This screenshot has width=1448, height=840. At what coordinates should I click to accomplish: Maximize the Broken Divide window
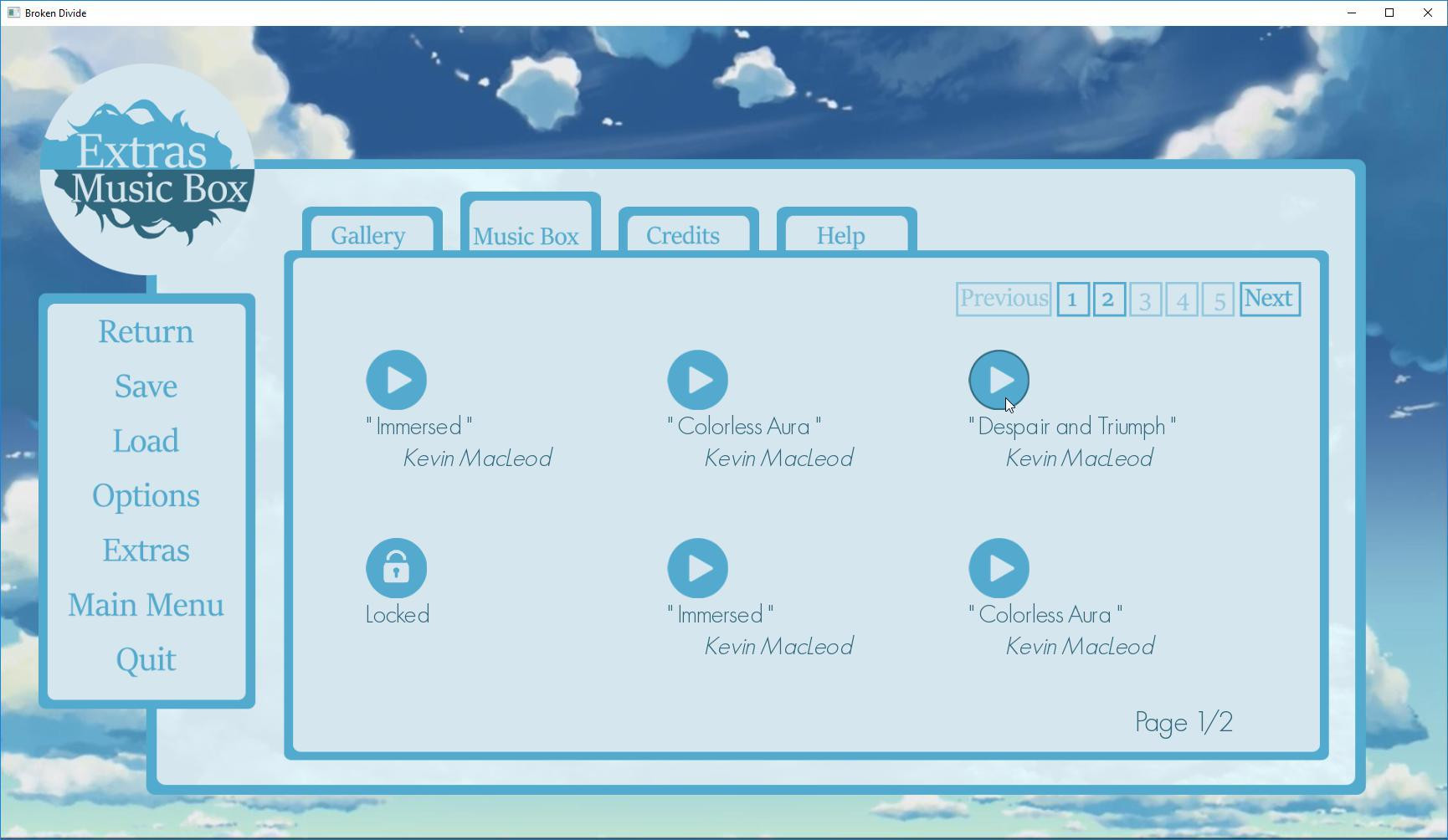coord(1389,13)
